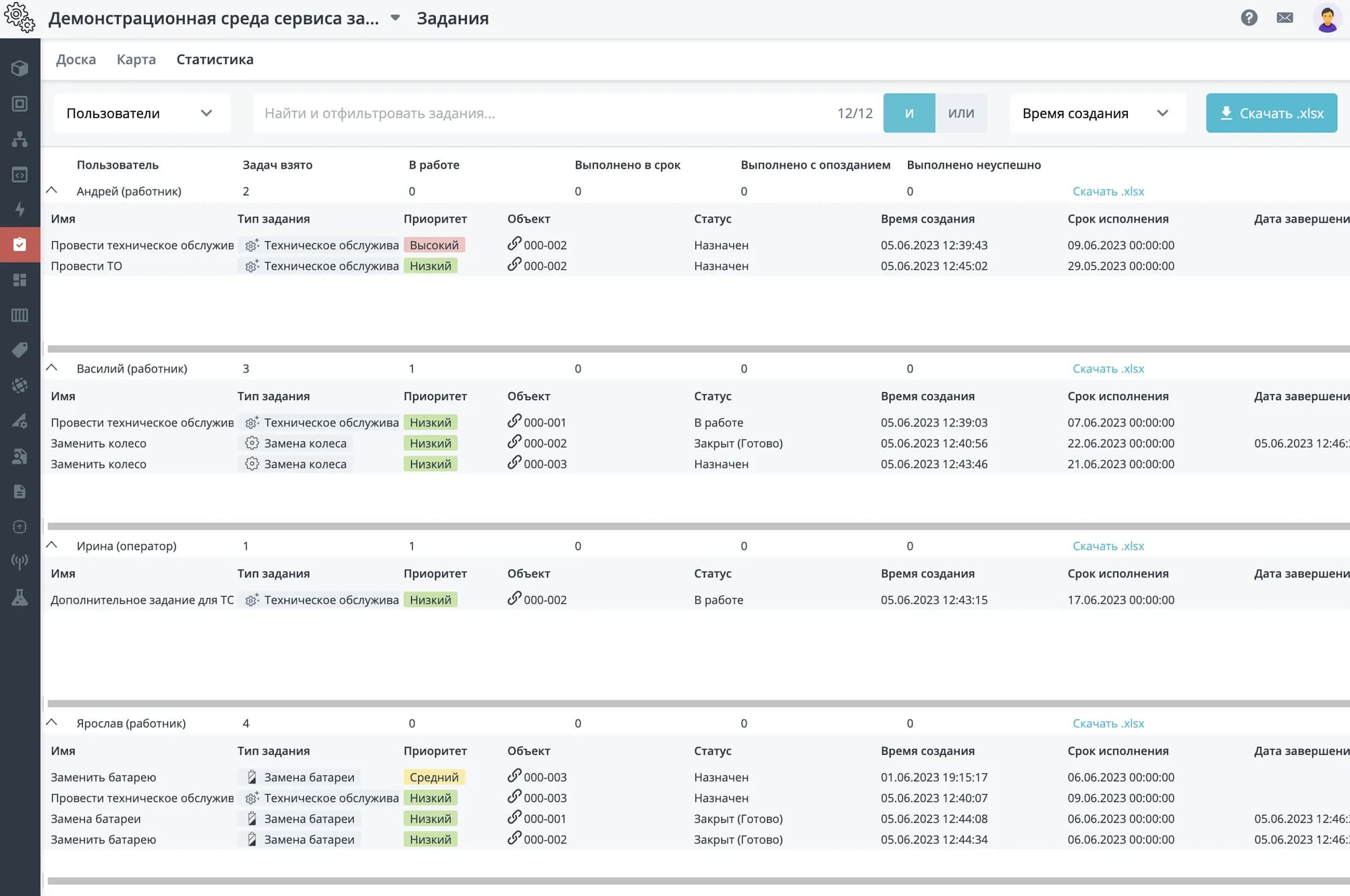Open the cube objects sidebar icon
This screenshot has height=896, width=1350.
click(20, 68)
